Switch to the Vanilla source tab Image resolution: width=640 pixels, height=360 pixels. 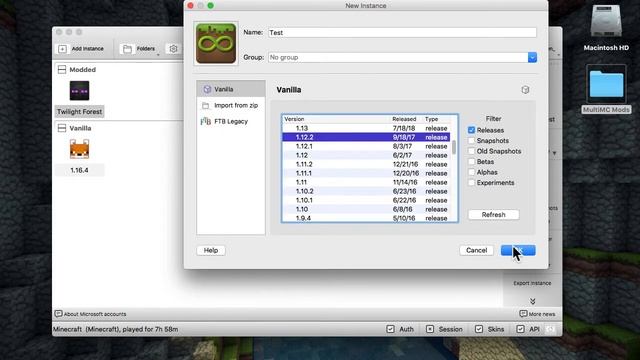click(231, 89)
